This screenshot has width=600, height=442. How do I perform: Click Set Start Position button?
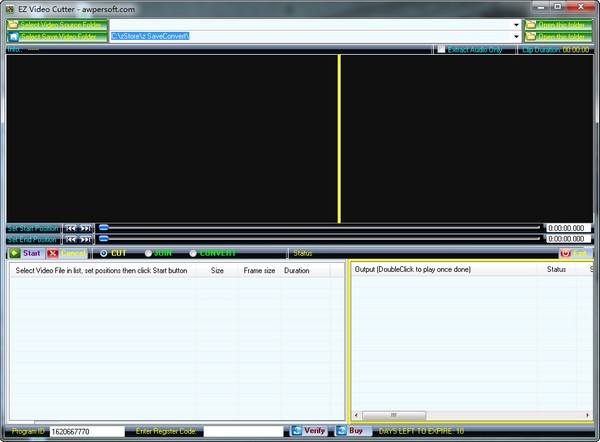point(33,228)
